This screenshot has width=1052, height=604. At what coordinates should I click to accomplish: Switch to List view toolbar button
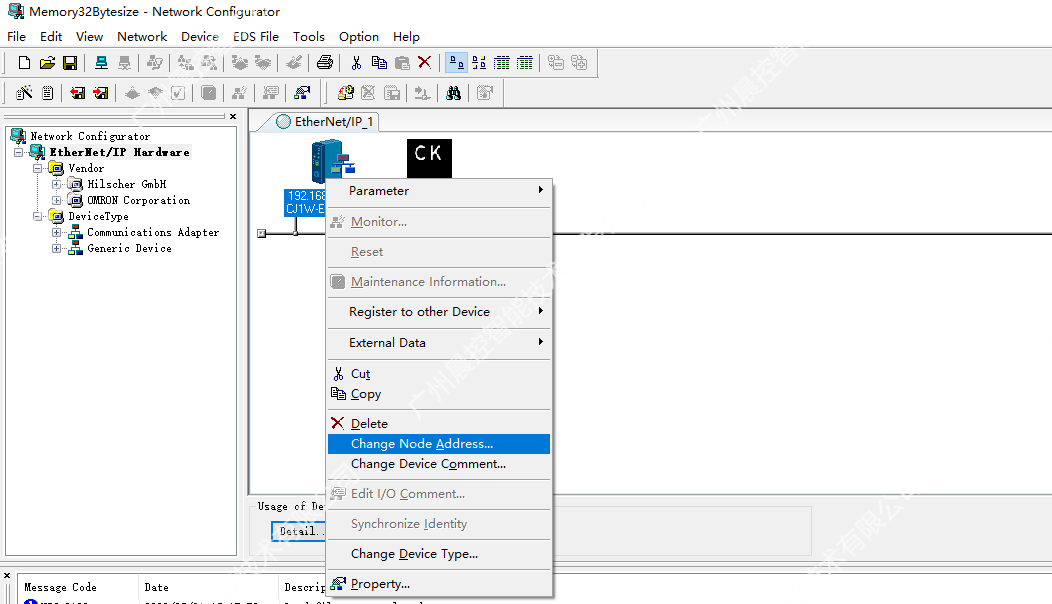tap(502, 63)
